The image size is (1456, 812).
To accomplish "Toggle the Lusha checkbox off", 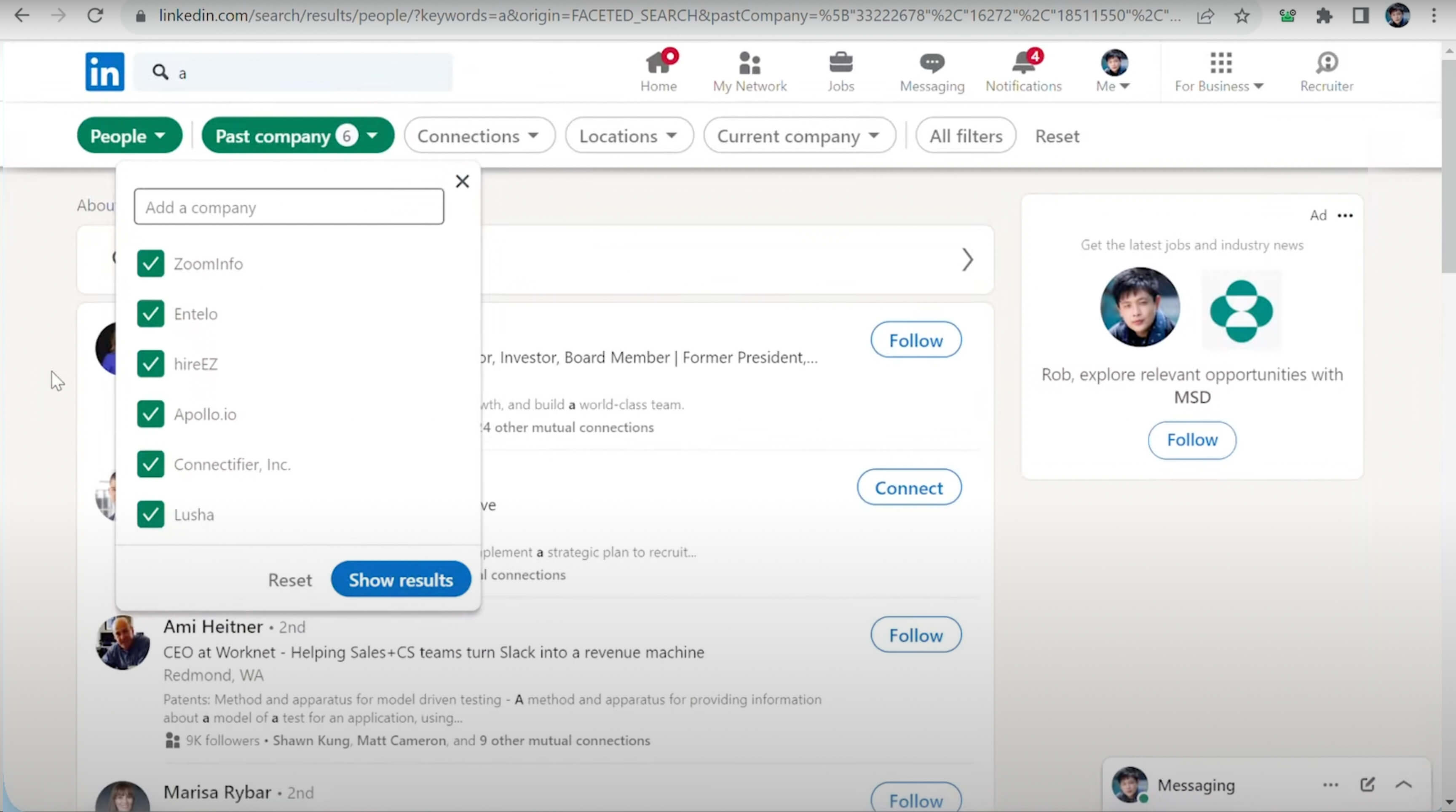I will 150,514.
